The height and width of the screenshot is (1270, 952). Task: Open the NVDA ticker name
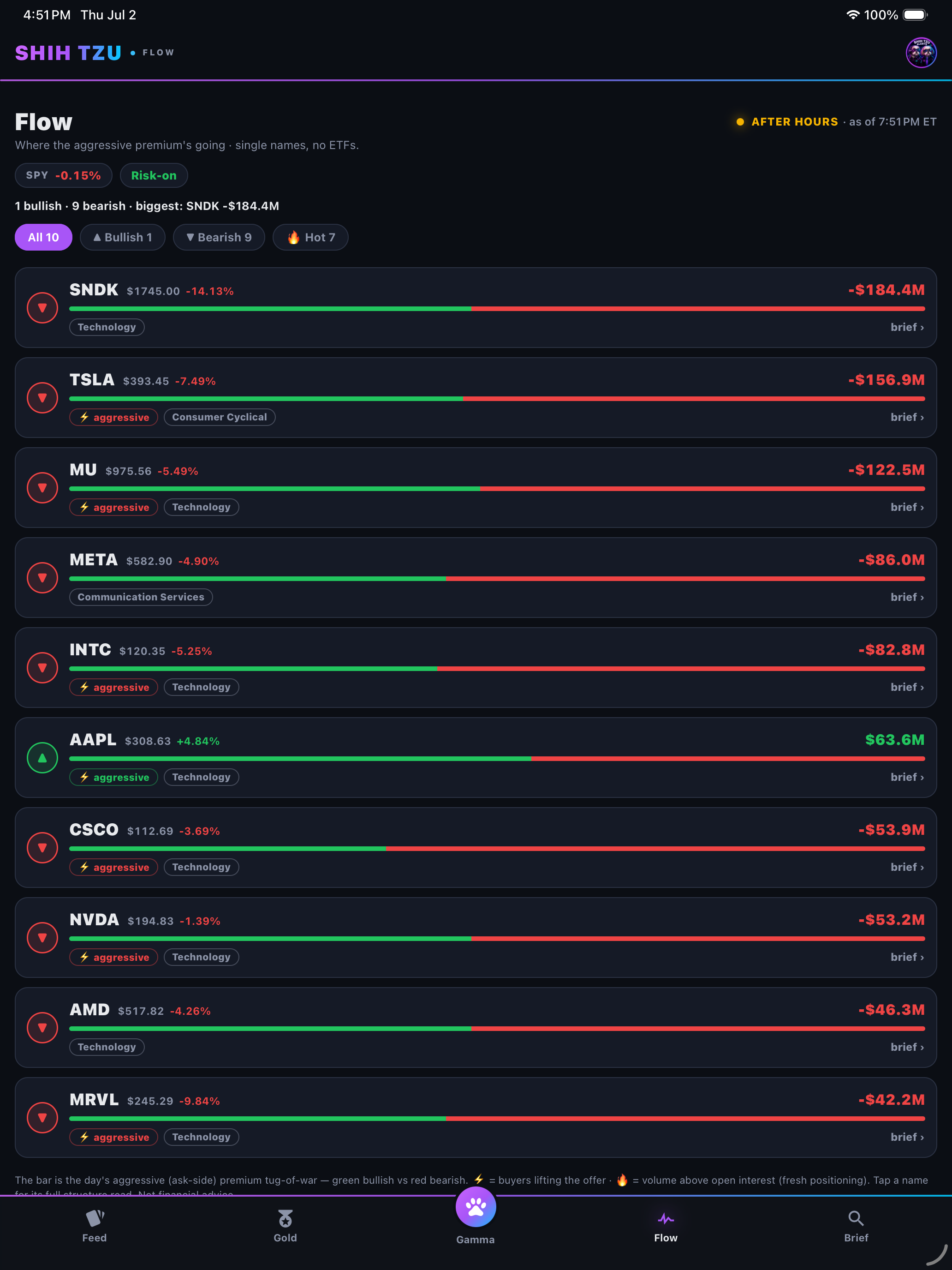point(94,920)
